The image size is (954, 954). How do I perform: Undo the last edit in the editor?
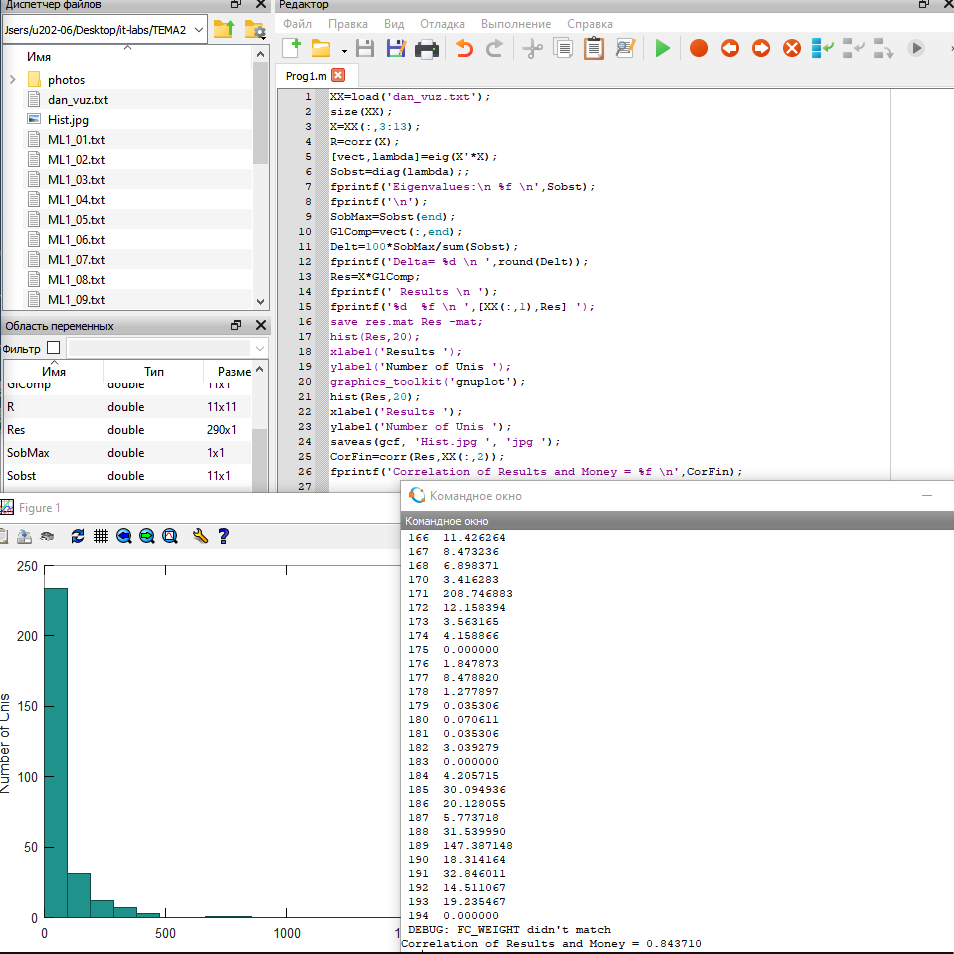click(x=464, y=48)
